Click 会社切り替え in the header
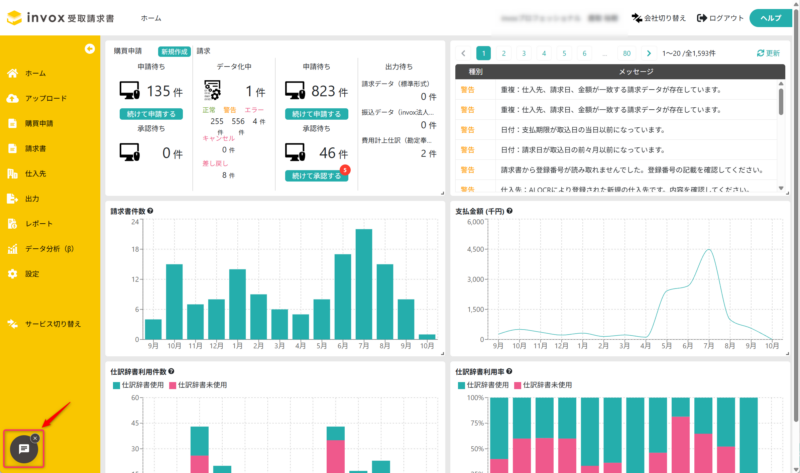The width and height of the screenshot is (800, 473). 659,18
